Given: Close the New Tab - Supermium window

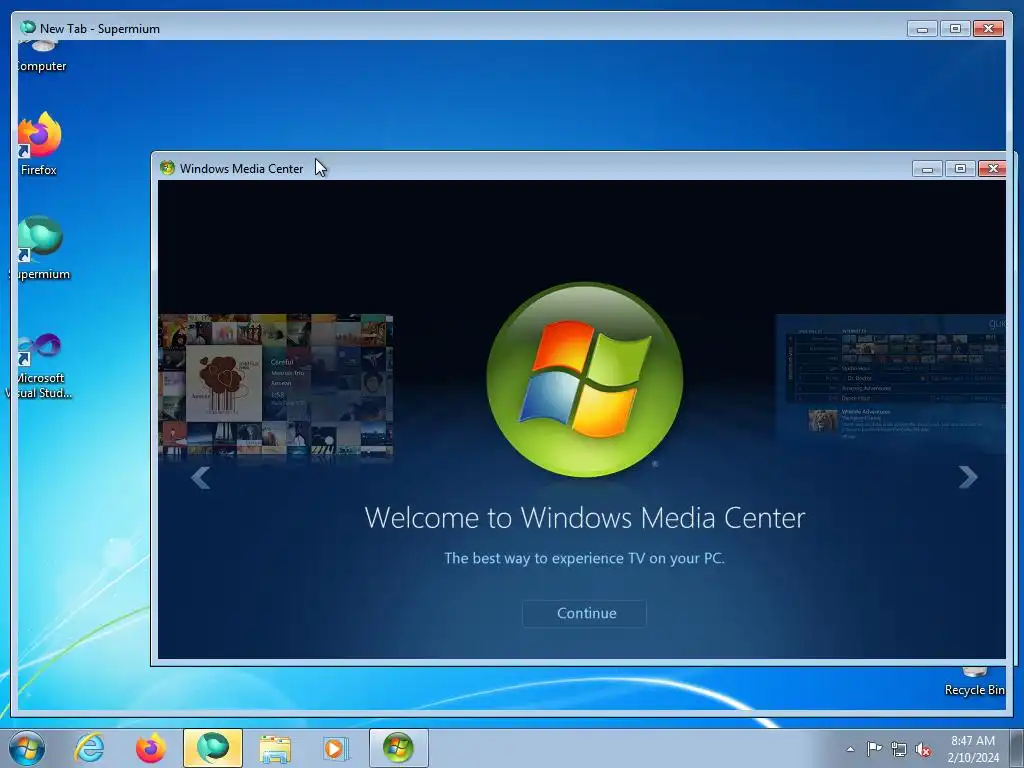Looking at the screenshot, I should tap(988, 29).
